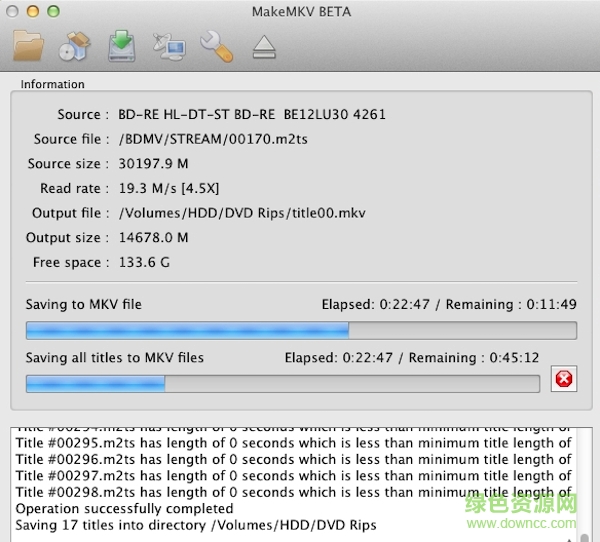Click the log panel's vertical scrollbar
Viewport: 600px width, 542px height.
[583, 480]
